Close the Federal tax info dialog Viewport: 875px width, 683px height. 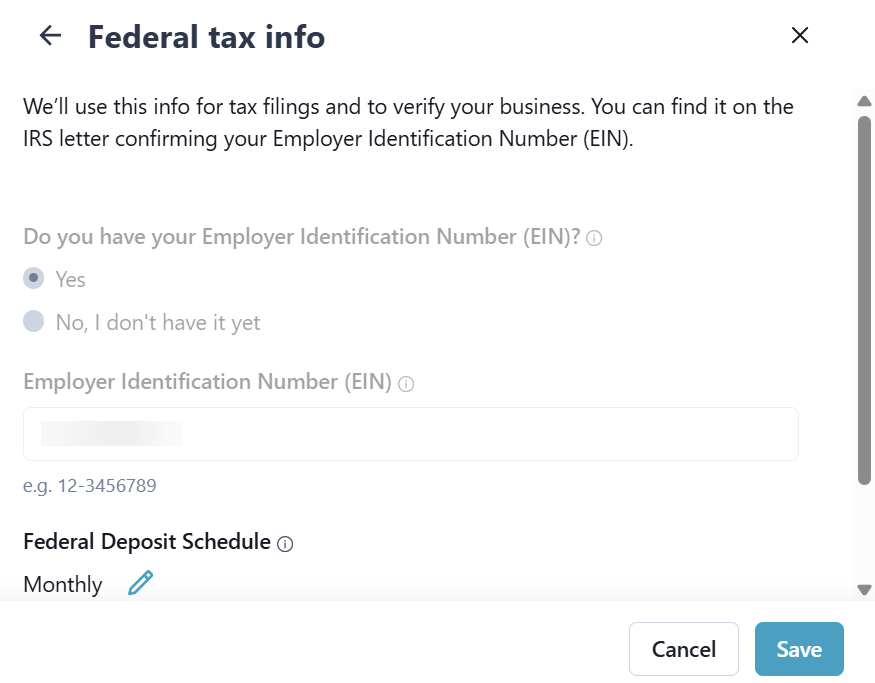pos(800,36)
